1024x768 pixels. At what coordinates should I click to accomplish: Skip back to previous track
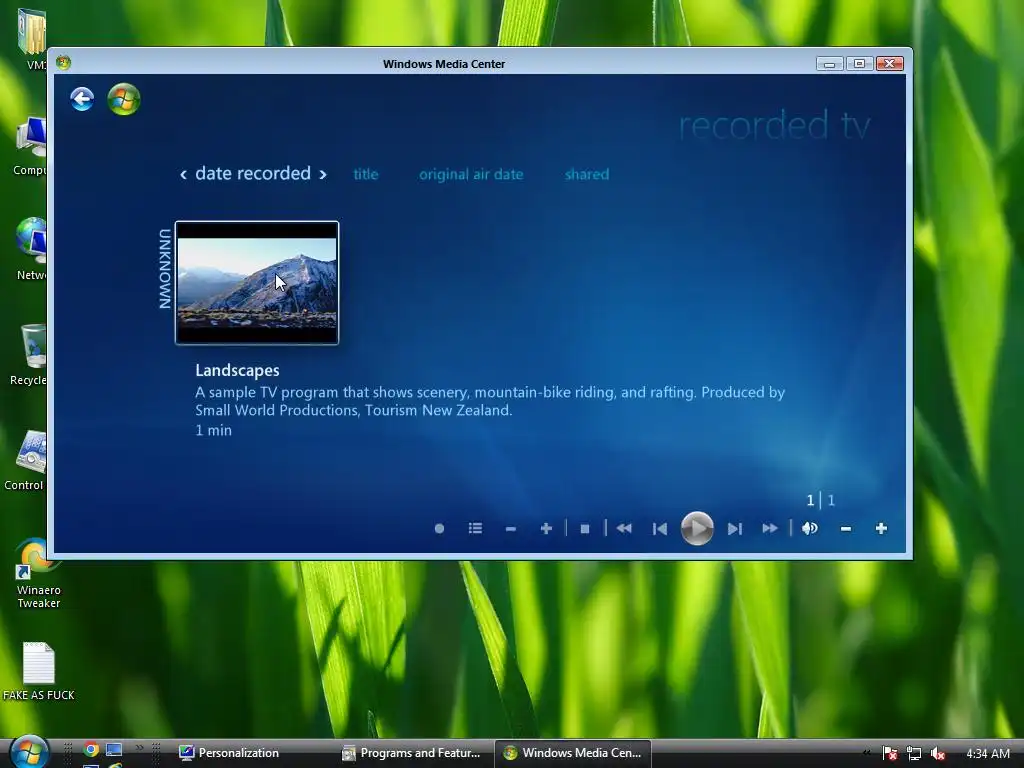(x=660, y=529)
